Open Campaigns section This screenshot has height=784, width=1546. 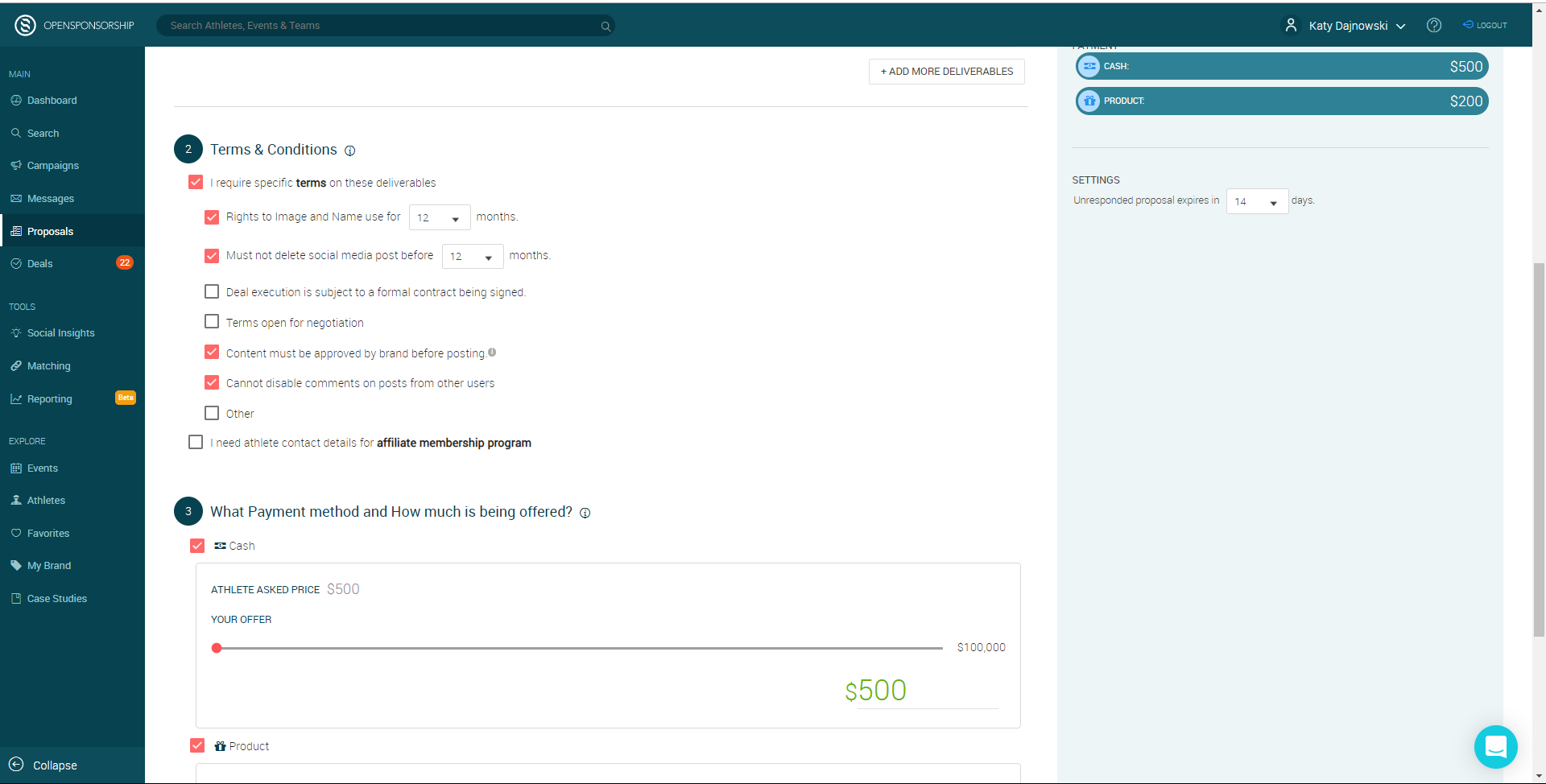click(72, 165)
